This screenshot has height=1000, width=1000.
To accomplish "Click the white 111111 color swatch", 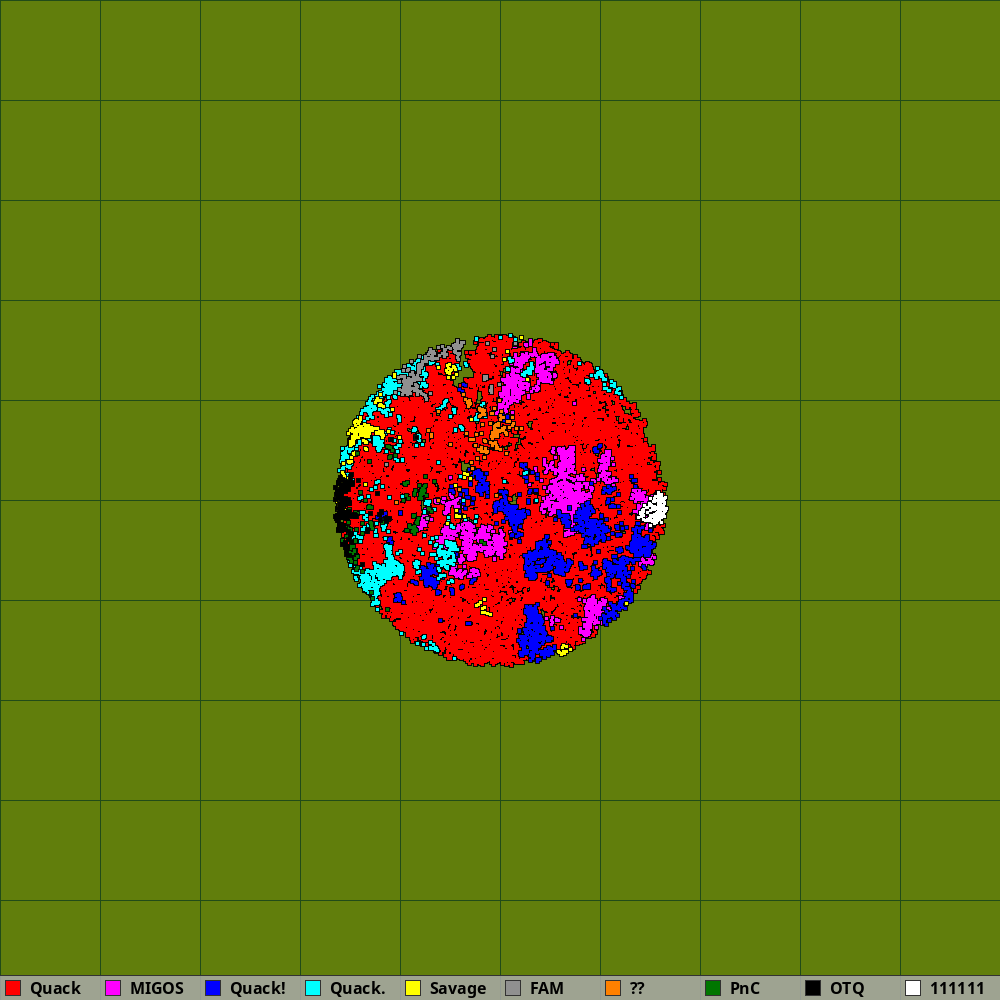I will [x=913, y=988].
